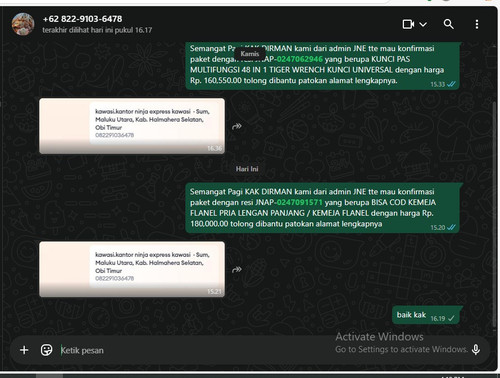Start a video call
Screen dimensions: 500x378
coord(408,24)
